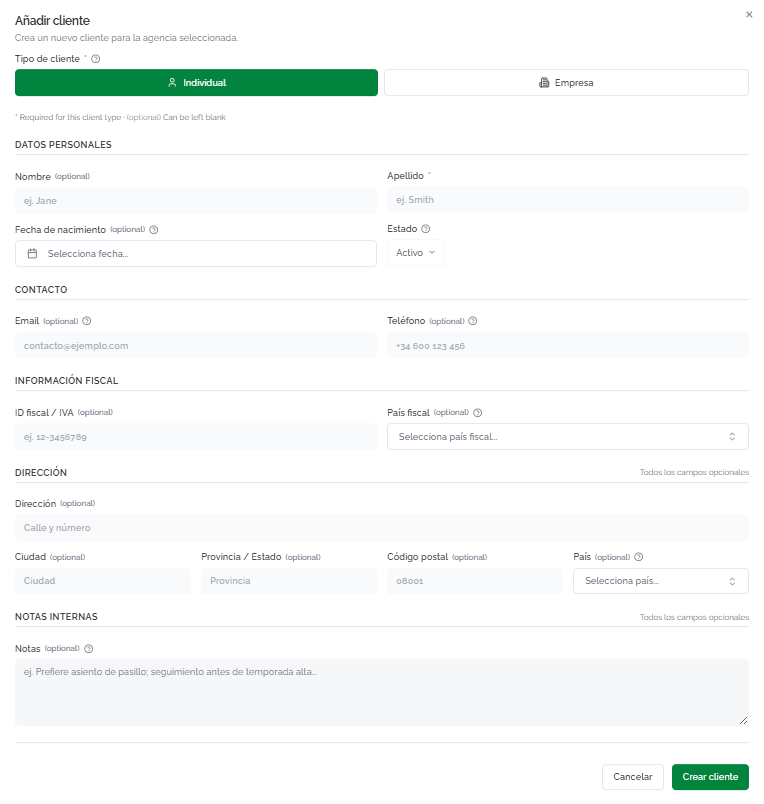
Task: Open the Activo status dropdown
Action: (x=415, y=252)
